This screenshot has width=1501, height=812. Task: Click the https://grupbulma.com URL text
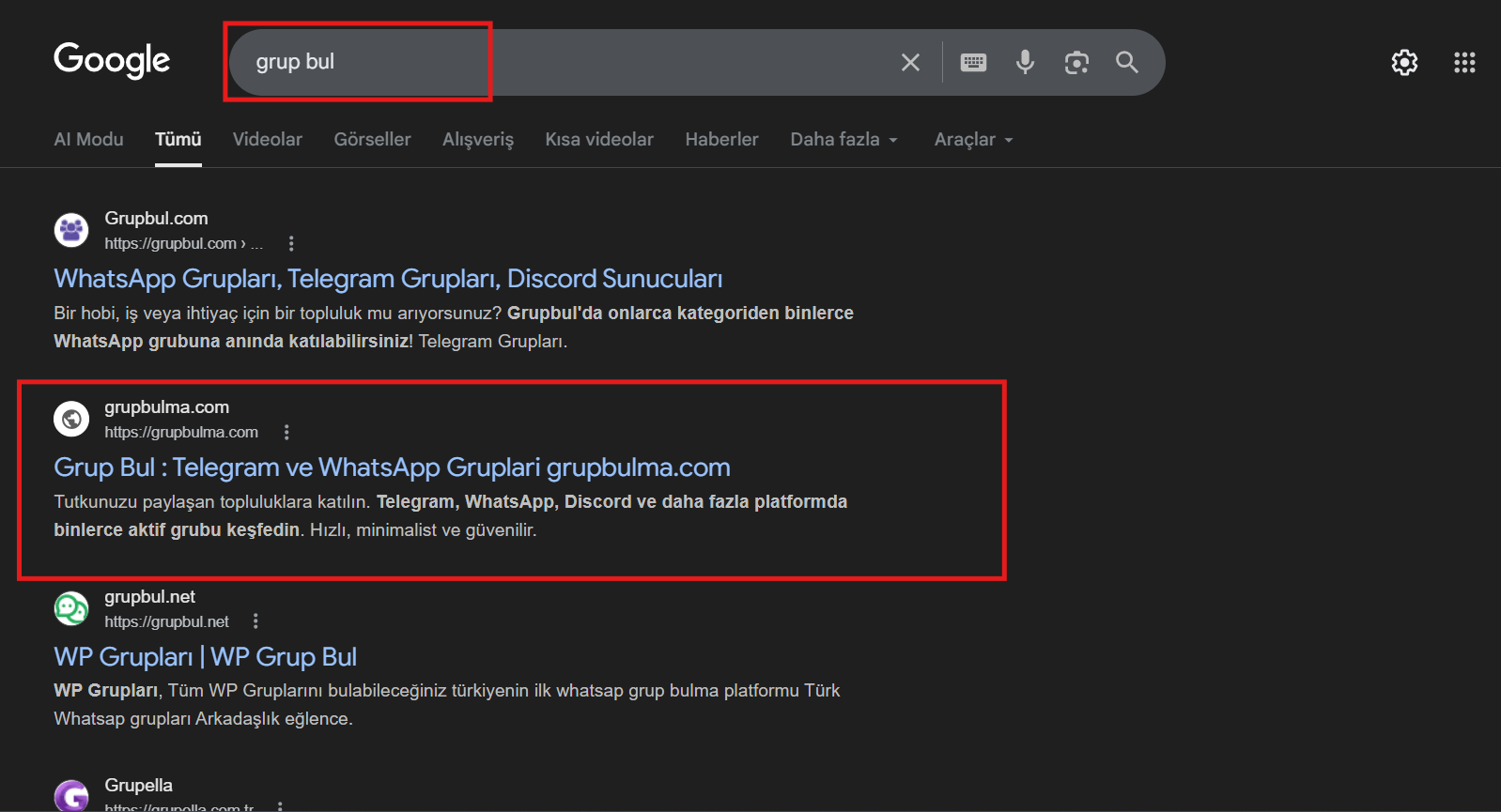(x=181, y=433)
